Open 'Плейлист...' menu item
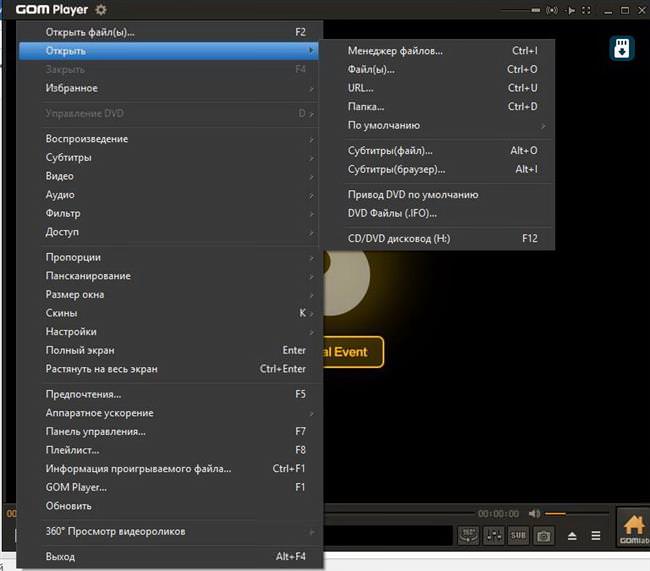The image size is (650, 571). click(169, 450)
